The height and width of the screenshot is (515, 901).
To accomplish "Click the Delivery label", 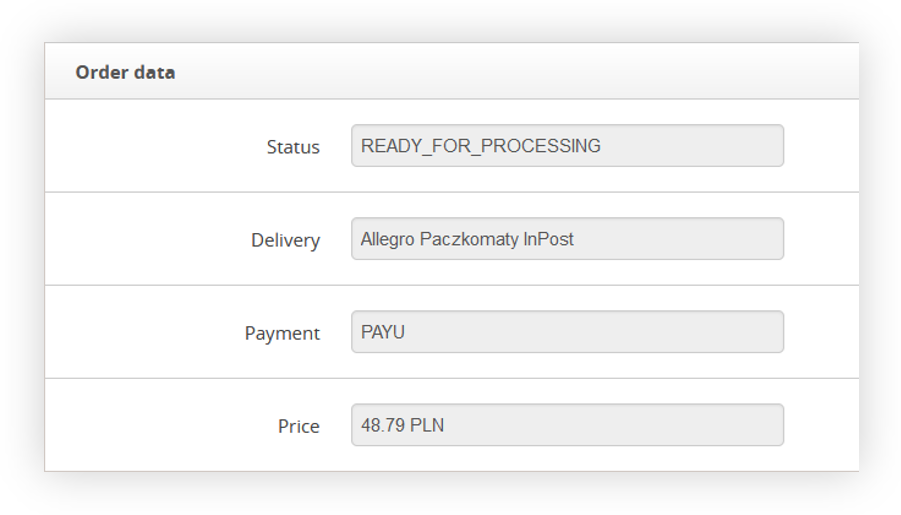I will coord(285,240).
